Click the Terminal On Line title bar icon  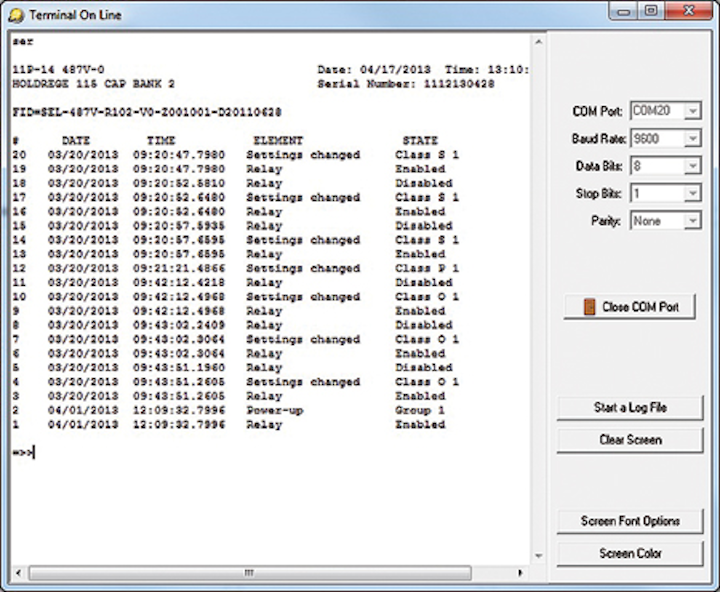(x=16, y=16)
